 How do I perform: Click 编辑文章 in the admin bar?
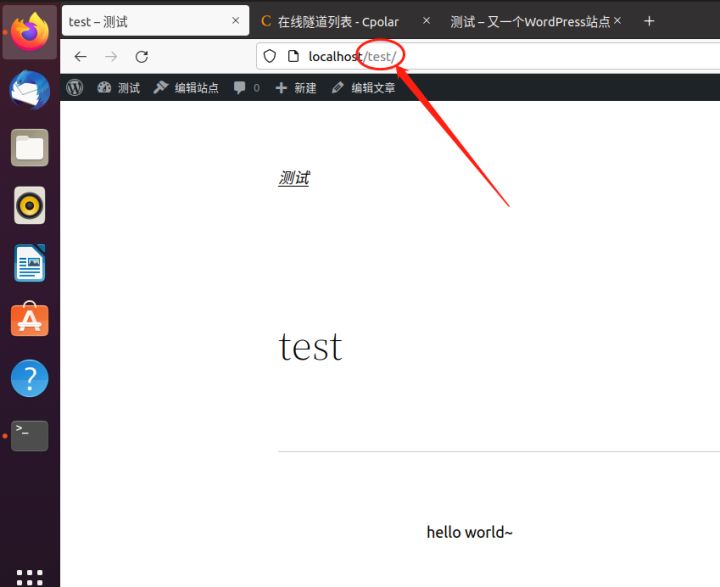[363, 87]
